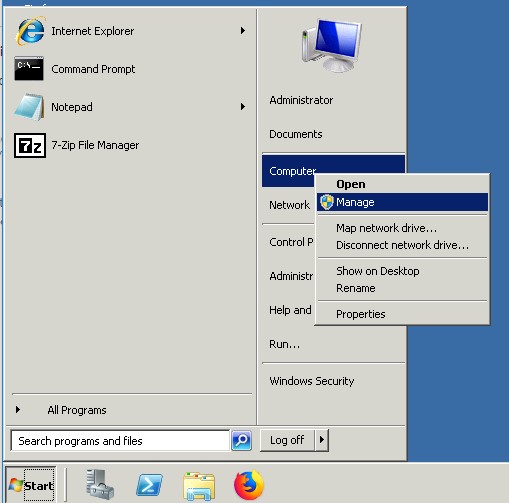Click the Start button
The height and width of the screenshot is (503, 509).
click(x=31, y=485)
